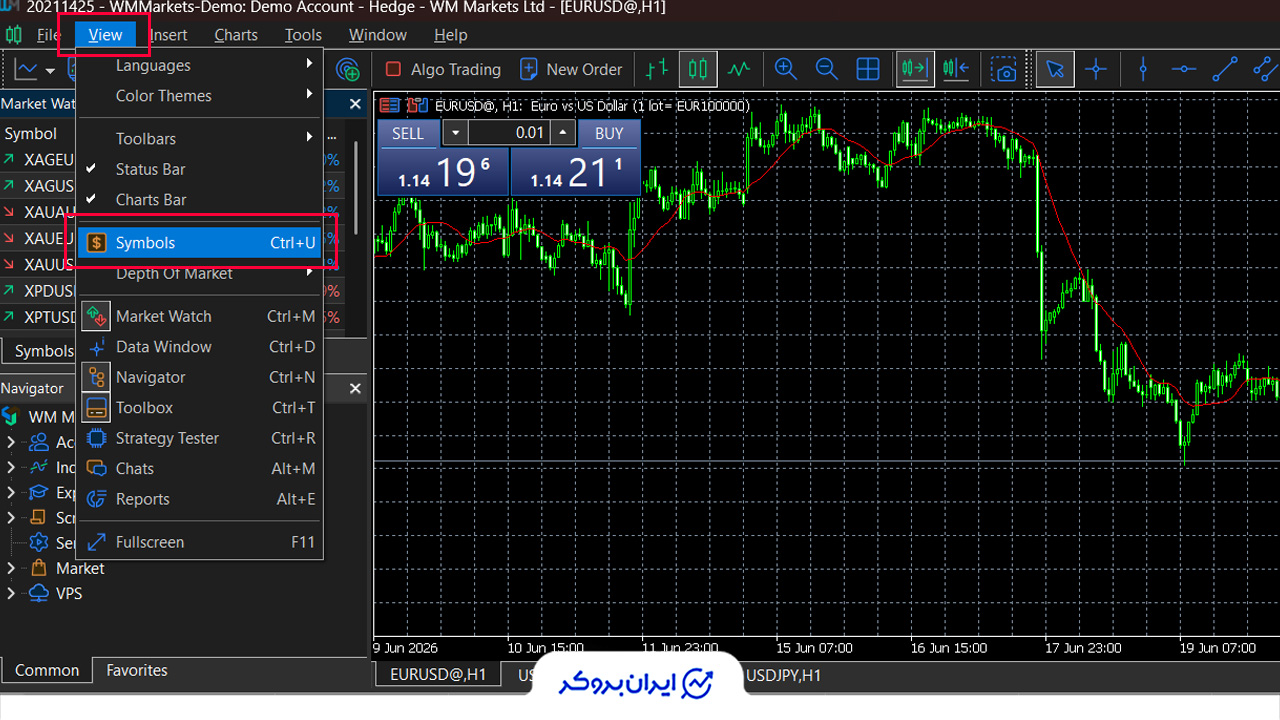Toggle the Status Bar checkmark

[91, 169]
